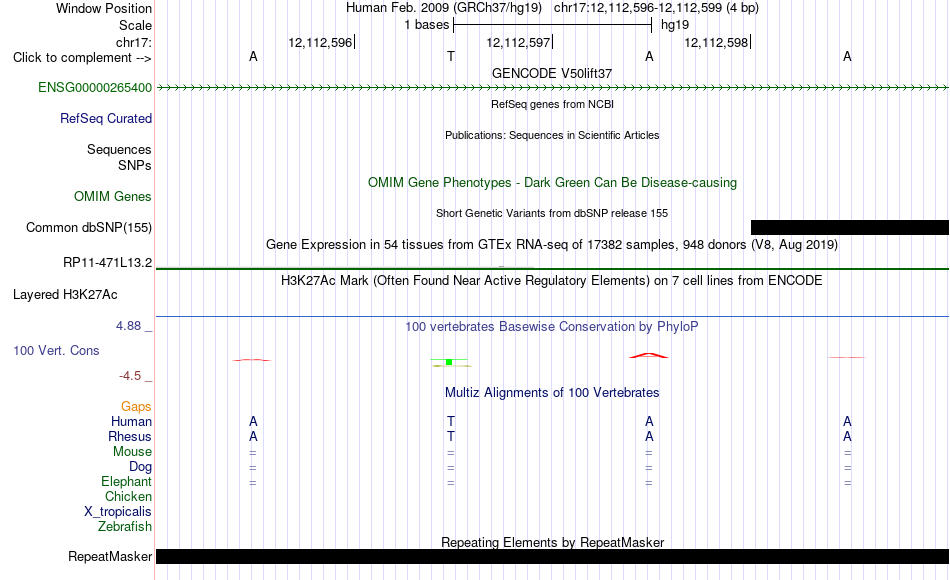Viewport: 950px width, 580px height.
Task: Click the black dbSNP variant block
Action: point(849,227)
